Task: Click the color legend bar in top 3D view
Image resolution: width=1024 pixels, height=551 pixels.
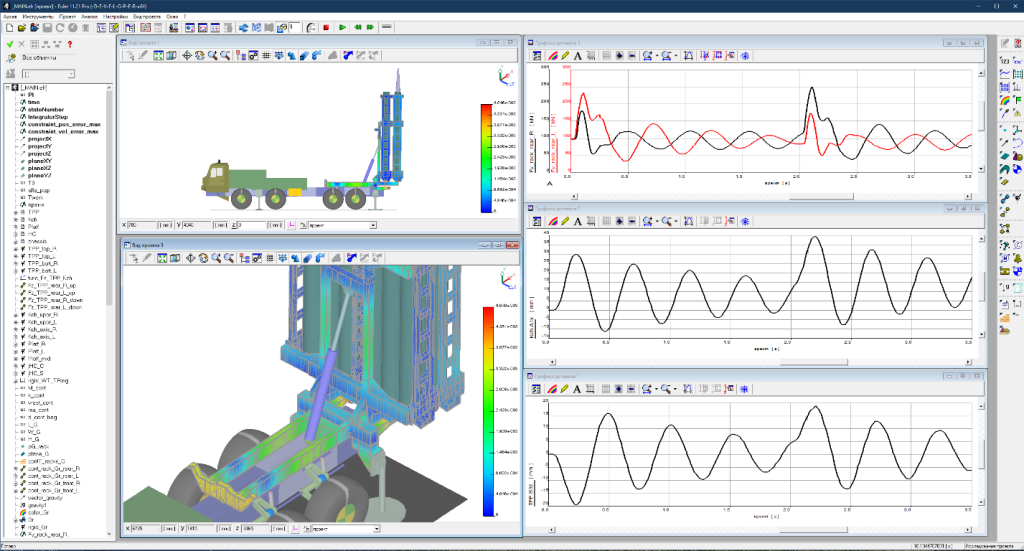Action: click(486, 158)
